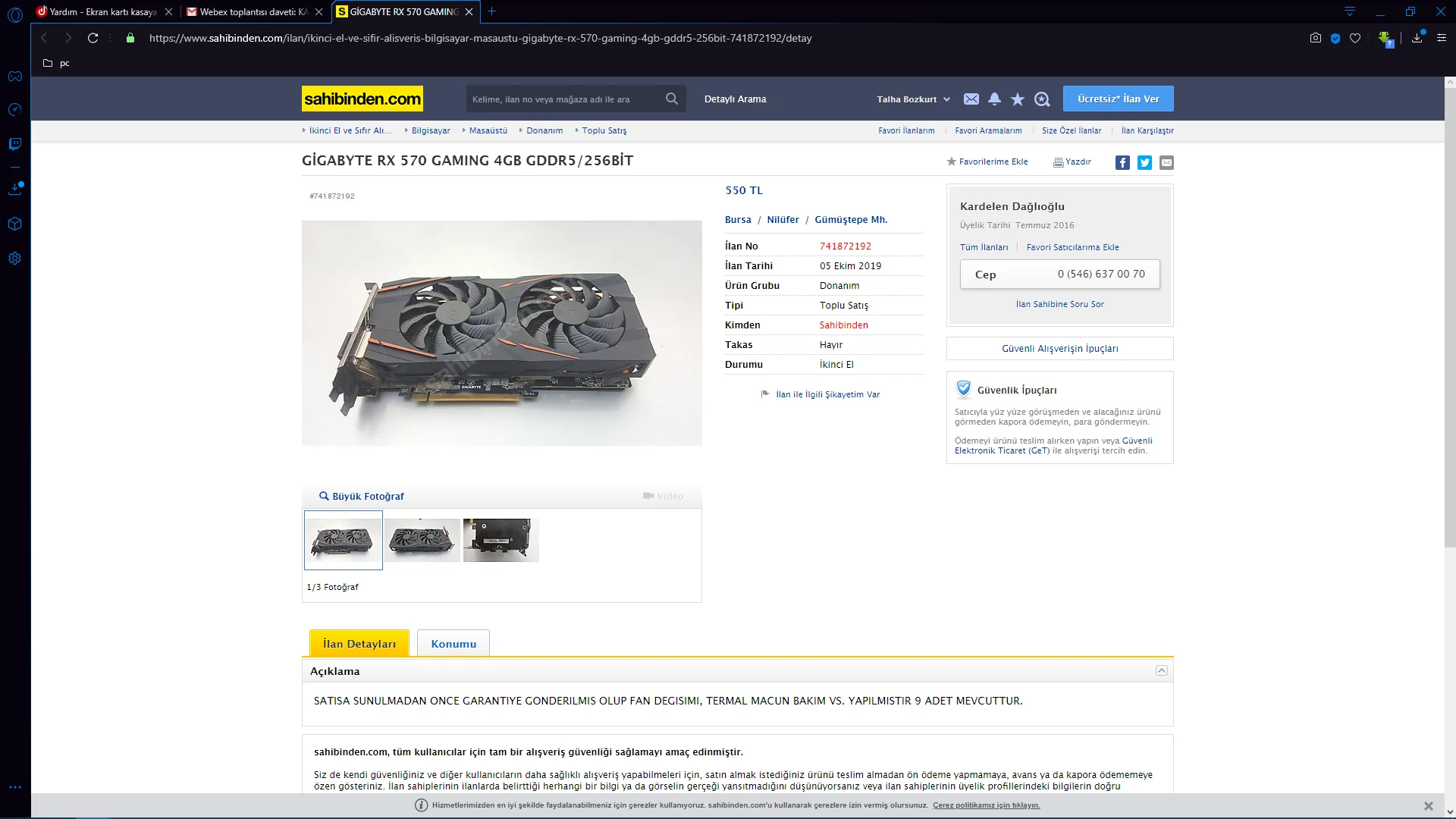Toggle the bookmark heart in address bar
This screenshot has width=1456, height=819.
(1355, 38)
